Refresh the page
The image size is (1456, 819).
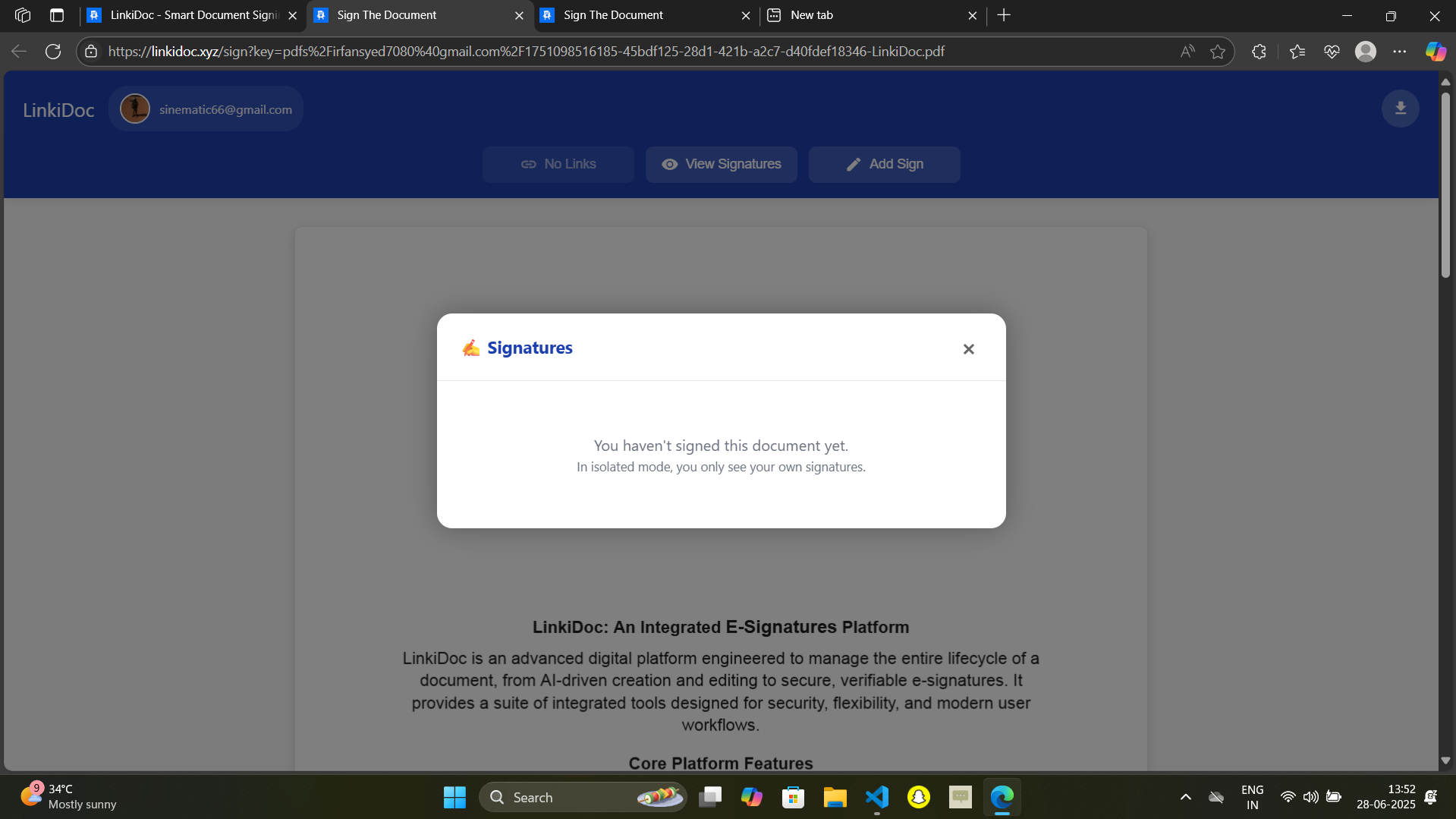tap(53, 52)
